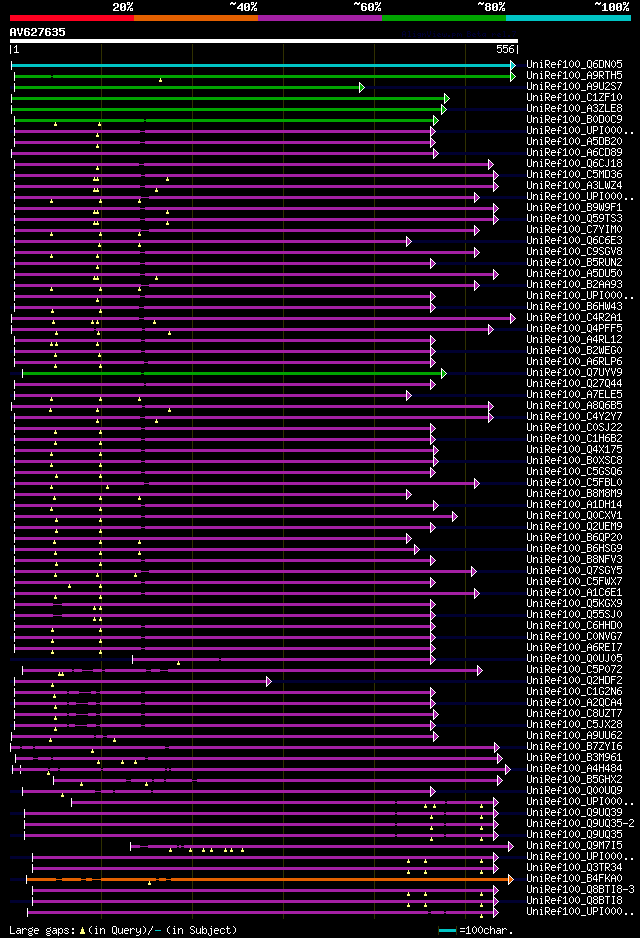Click the purple ~60% identity legend segment
The height and width of the screenshot is (938, 640).
pyautogui.click(x=320, y=18)
